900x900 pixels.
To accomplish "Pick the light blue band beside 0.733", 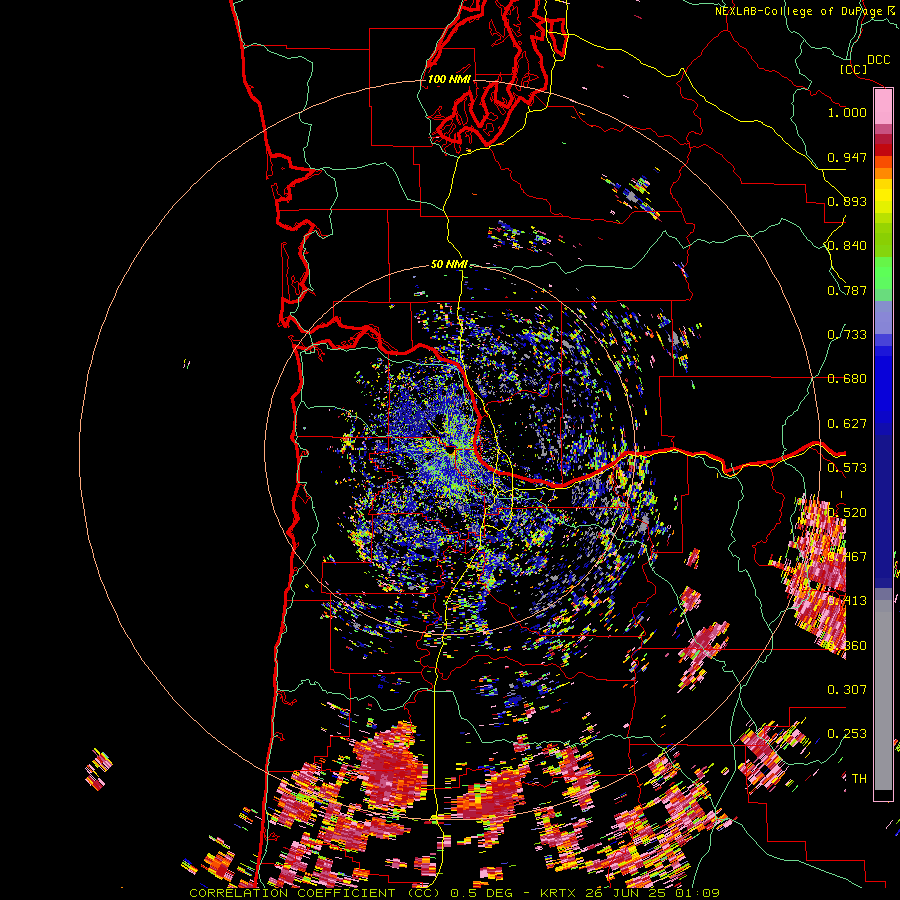I will tap(883, 318).
